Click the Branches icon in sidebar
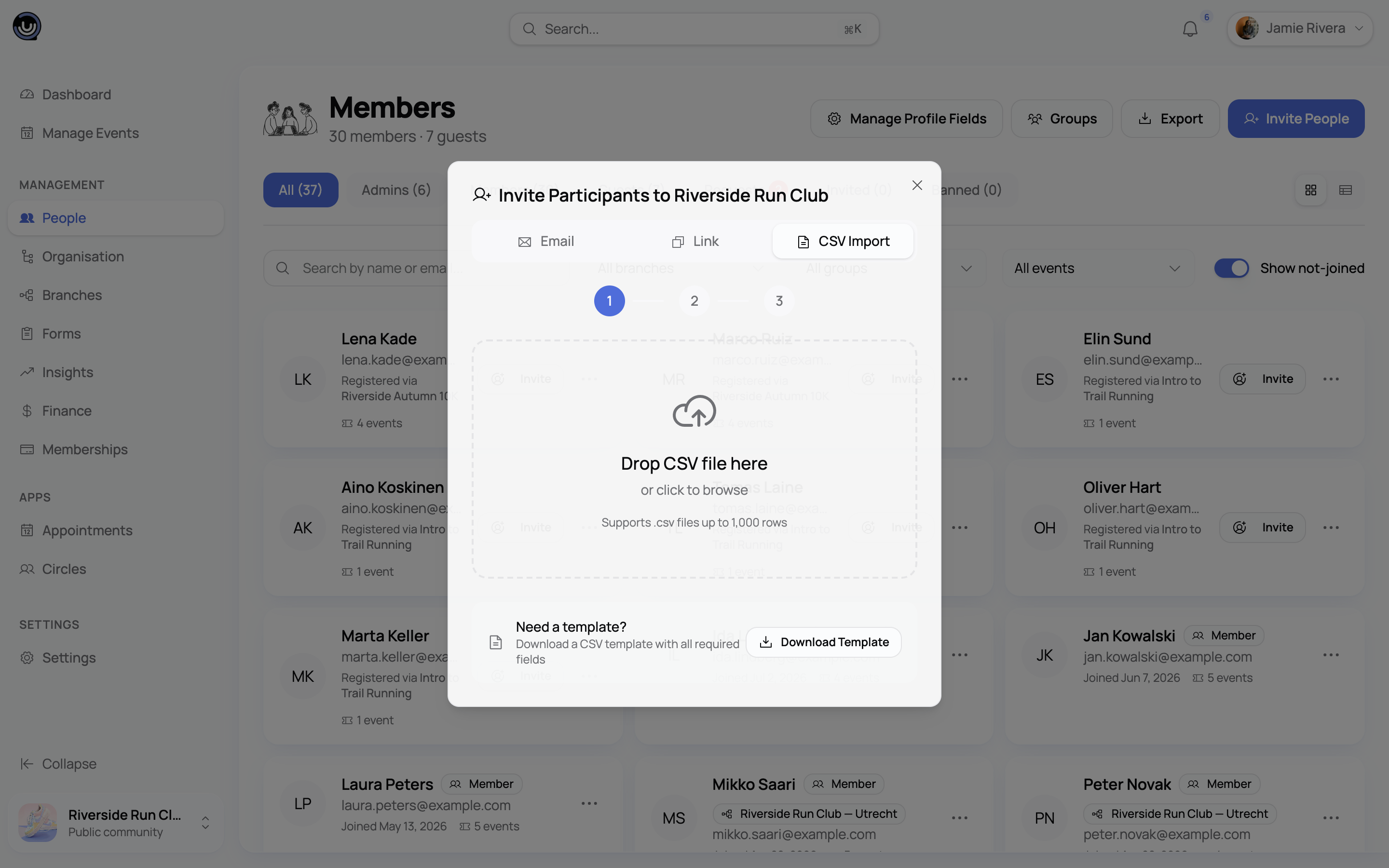1389x868 pixels. tap(27, 295)
